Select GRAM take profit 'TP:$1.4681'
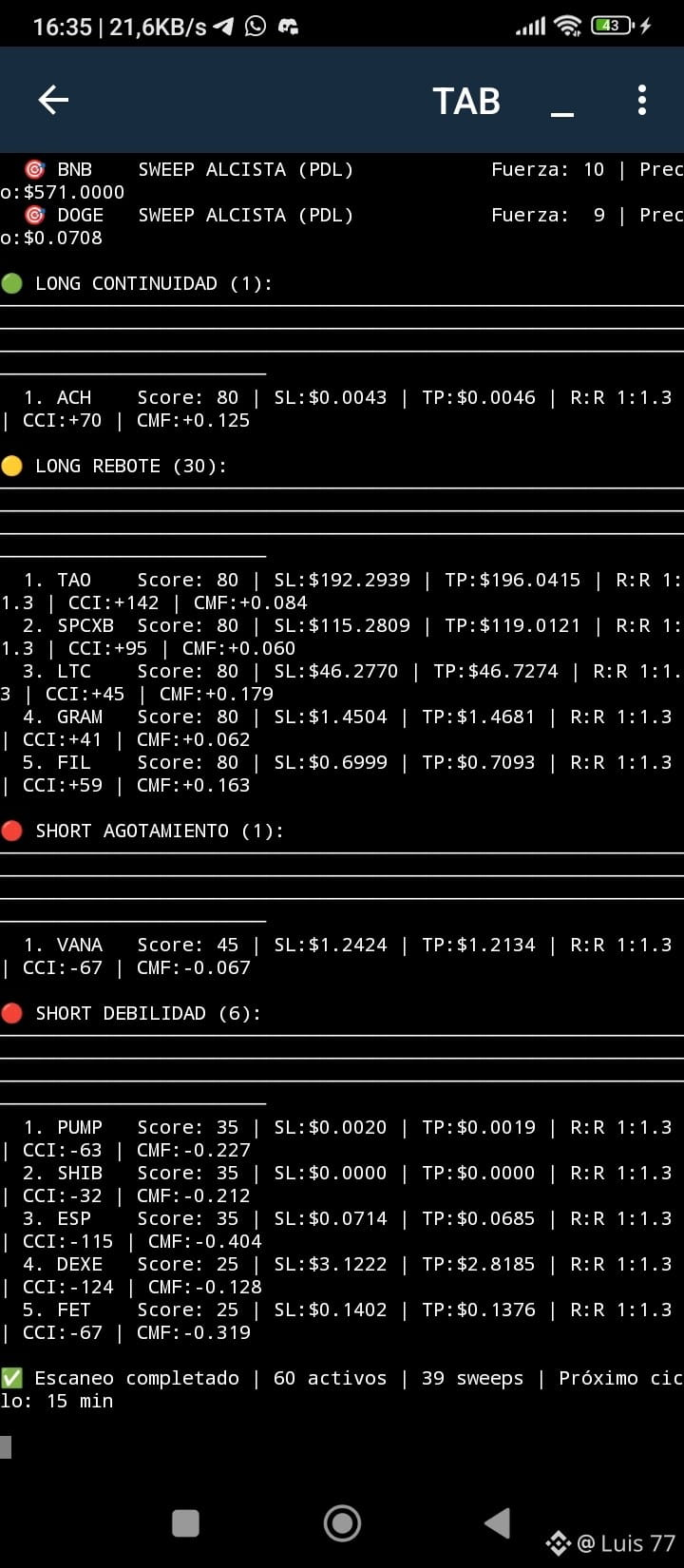Image resolution: width=684 pixels, height=1568 pixels. 479,717
